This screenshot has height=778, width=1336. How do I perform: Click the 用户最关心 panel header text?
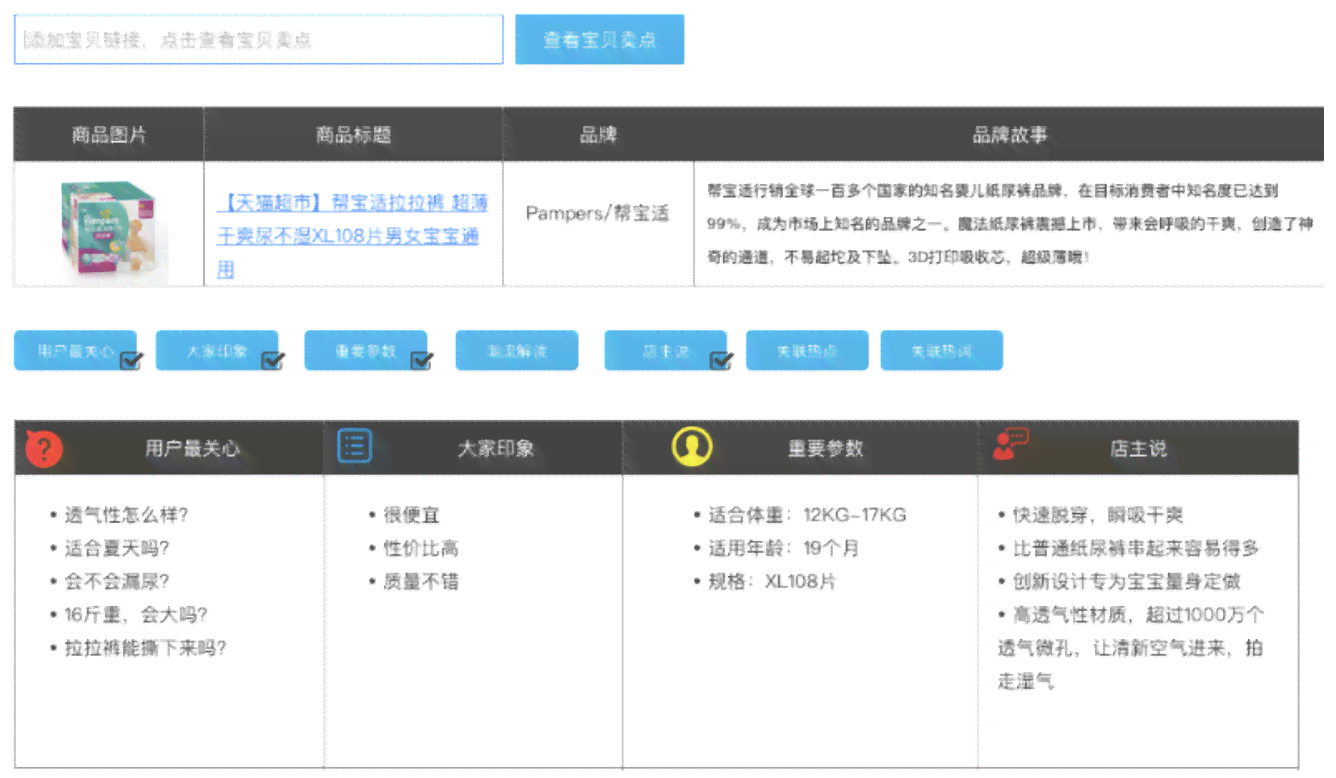192,449
